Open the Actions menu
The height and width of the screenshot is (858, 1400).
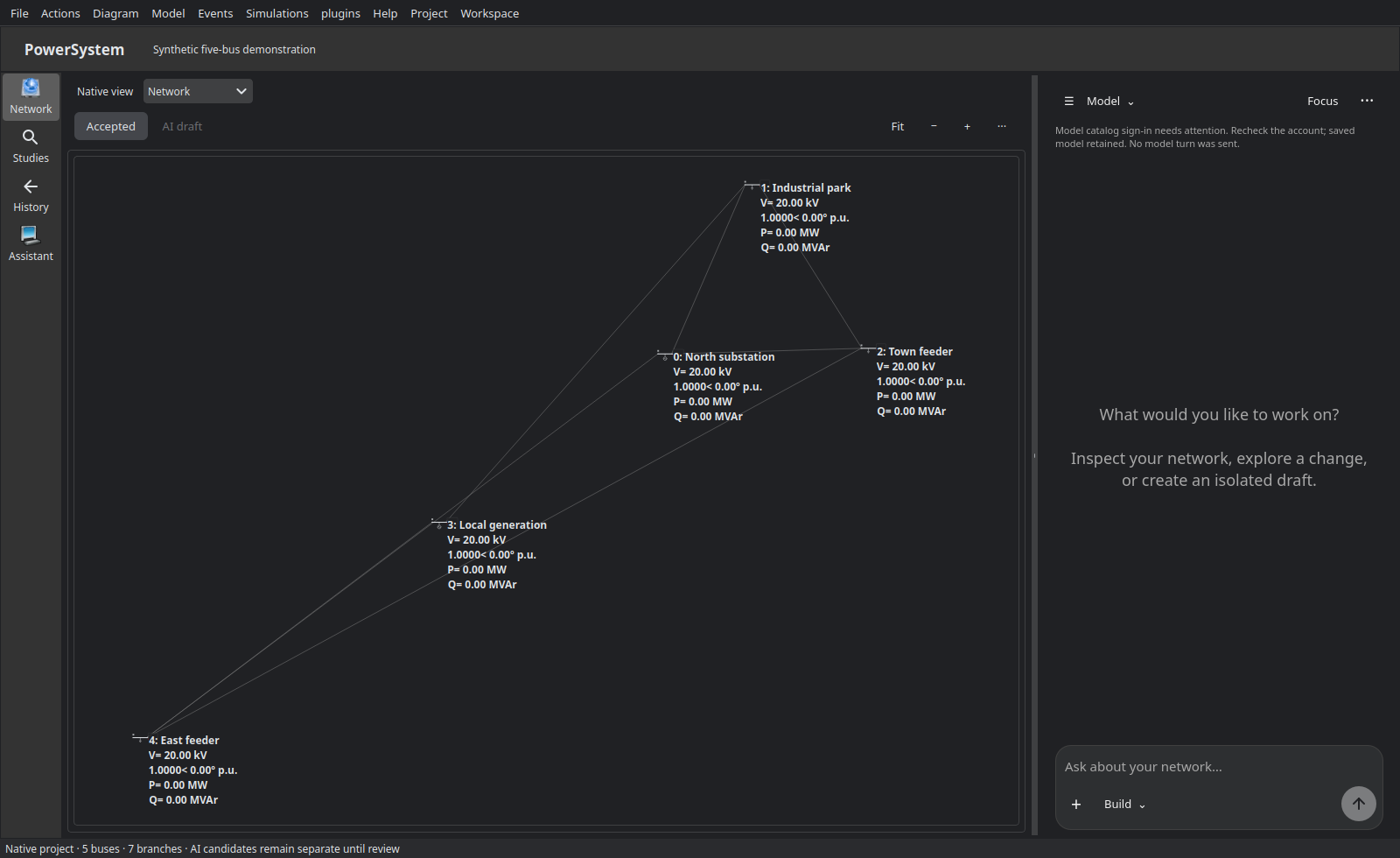60,13
